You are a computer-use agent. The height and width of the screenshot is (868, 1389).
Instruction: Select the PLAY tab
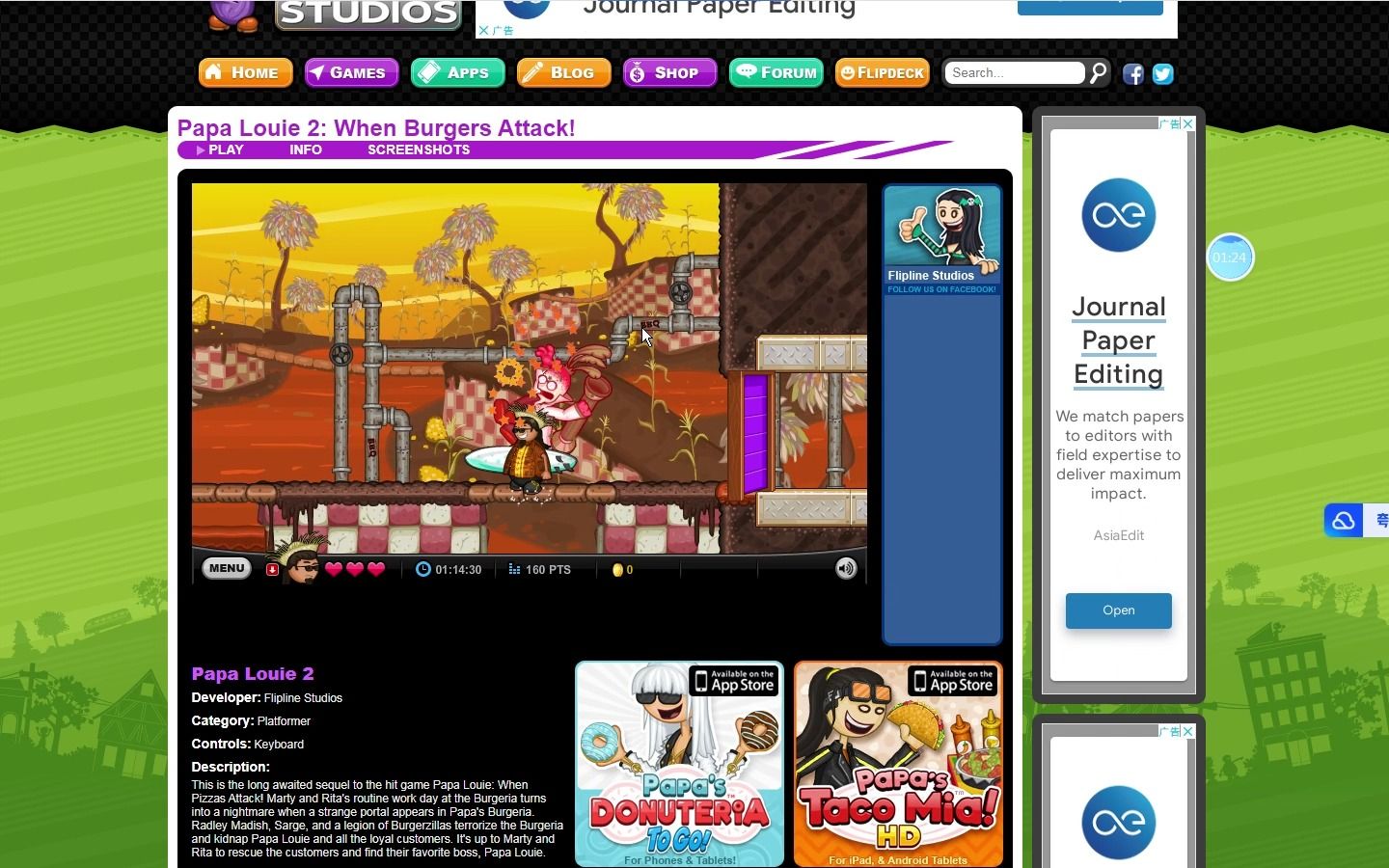(220, 149)
